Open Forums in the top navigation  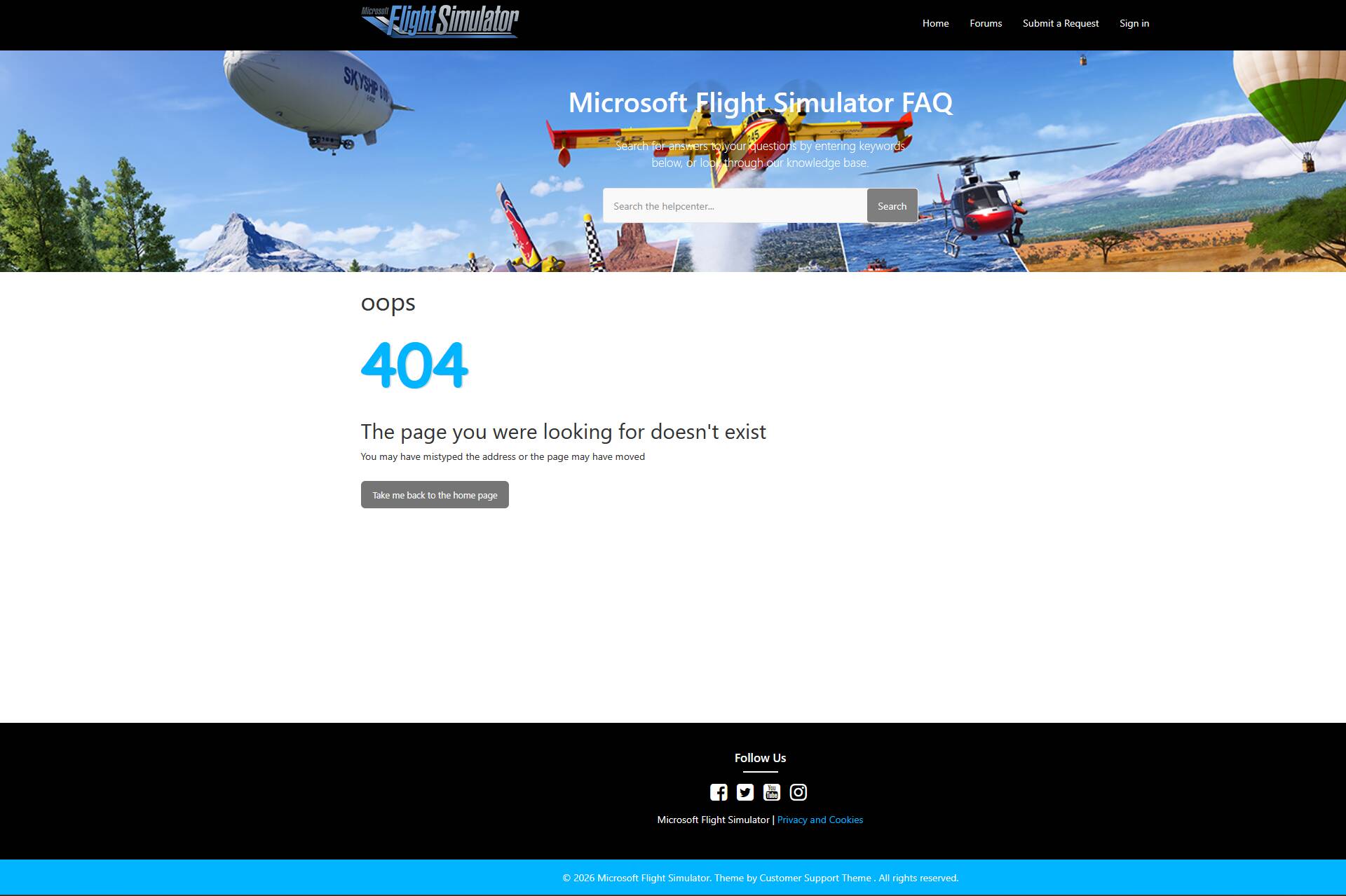tap(986, 23)
